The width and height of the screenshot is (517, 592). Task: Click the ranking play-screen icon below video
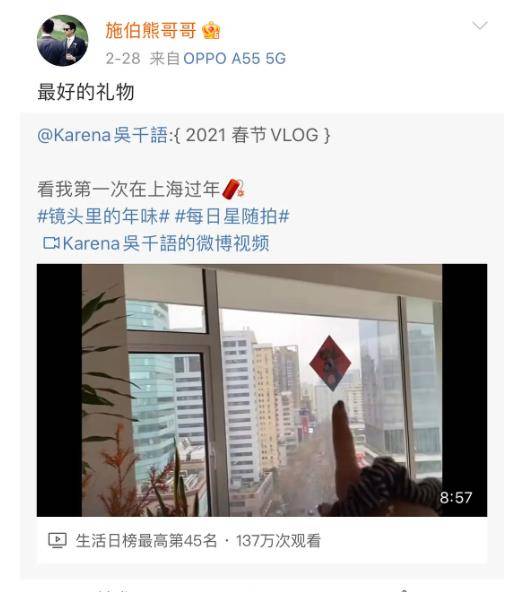coord(57,541)
